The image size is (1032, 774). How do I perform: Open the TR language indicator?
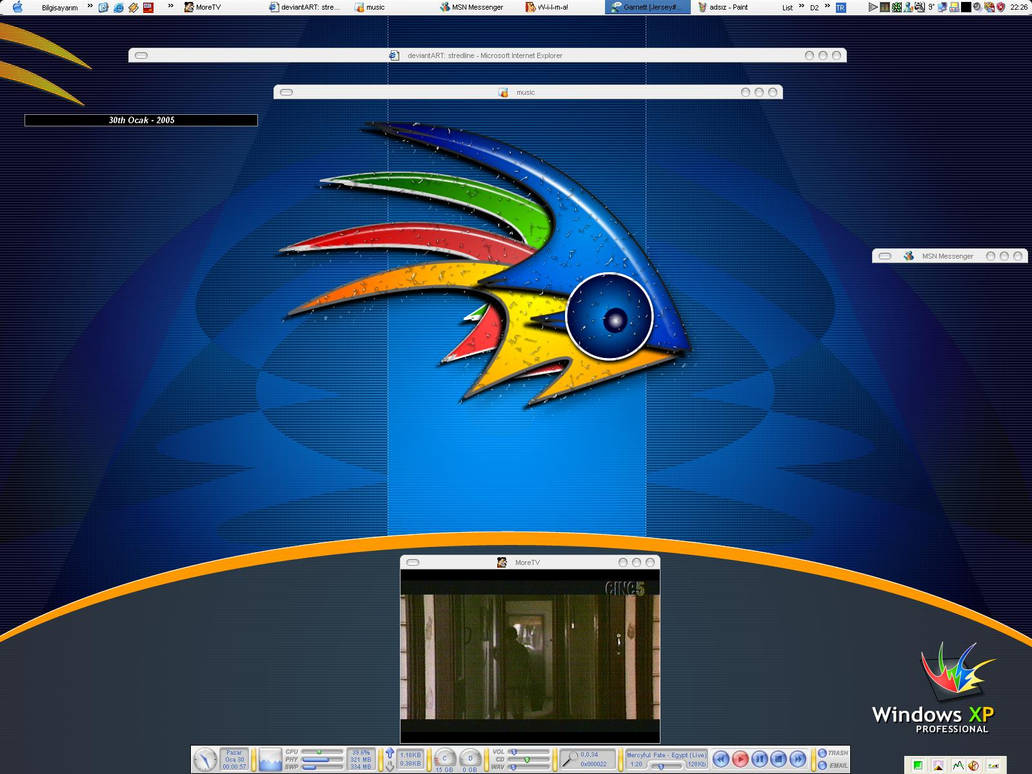[841, 7]
